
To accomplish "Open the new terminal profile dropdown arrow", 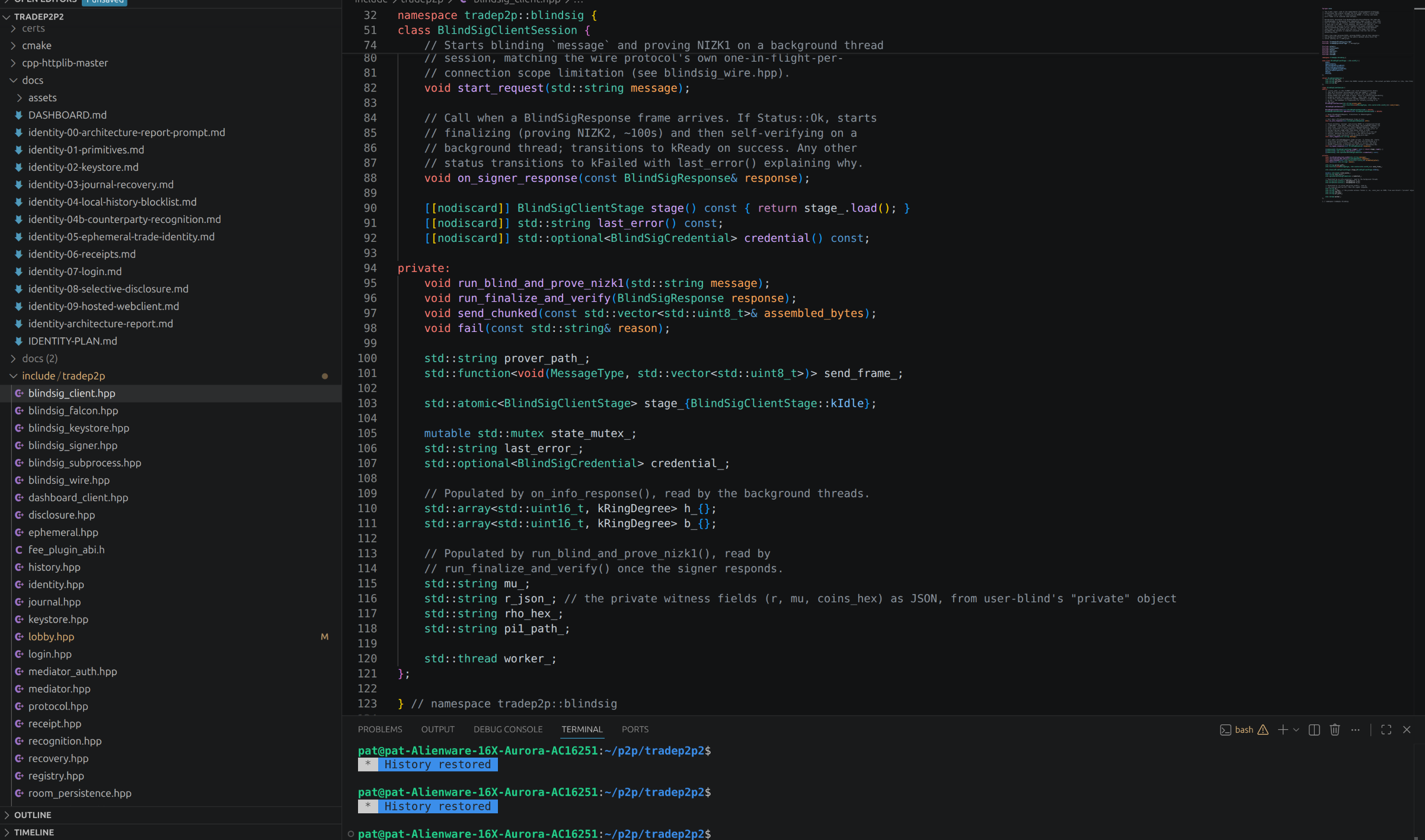I will 1296,730.
